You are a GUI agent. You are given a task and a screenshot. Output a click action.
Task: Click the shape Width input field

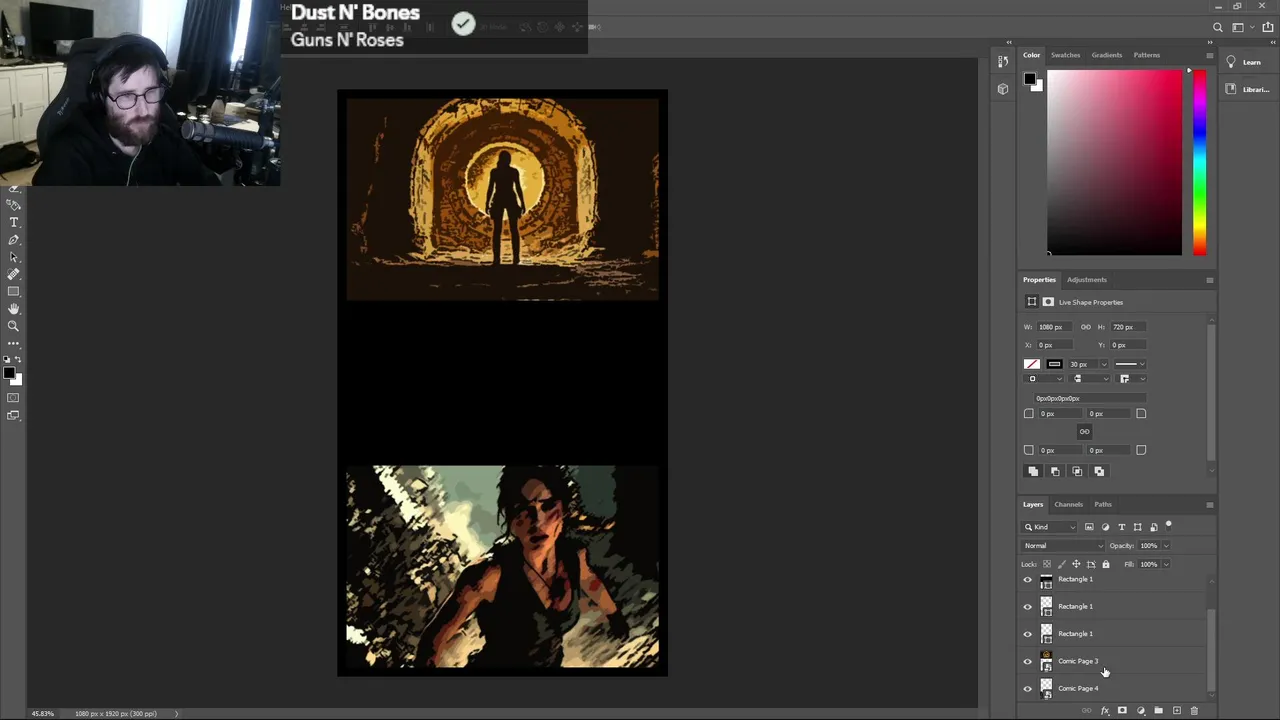pyautogui.click(x=1054, y=327)
